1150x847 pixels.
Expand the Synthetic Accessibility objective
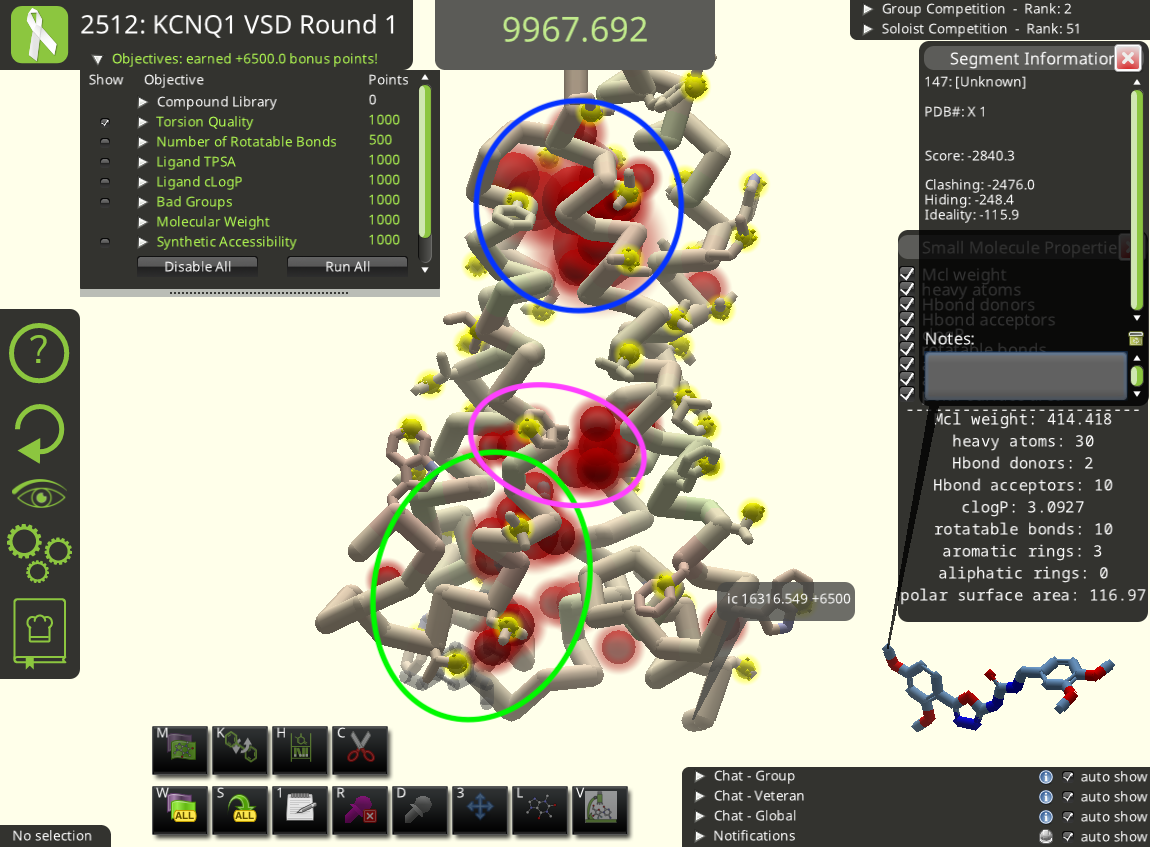pos(144,242)
